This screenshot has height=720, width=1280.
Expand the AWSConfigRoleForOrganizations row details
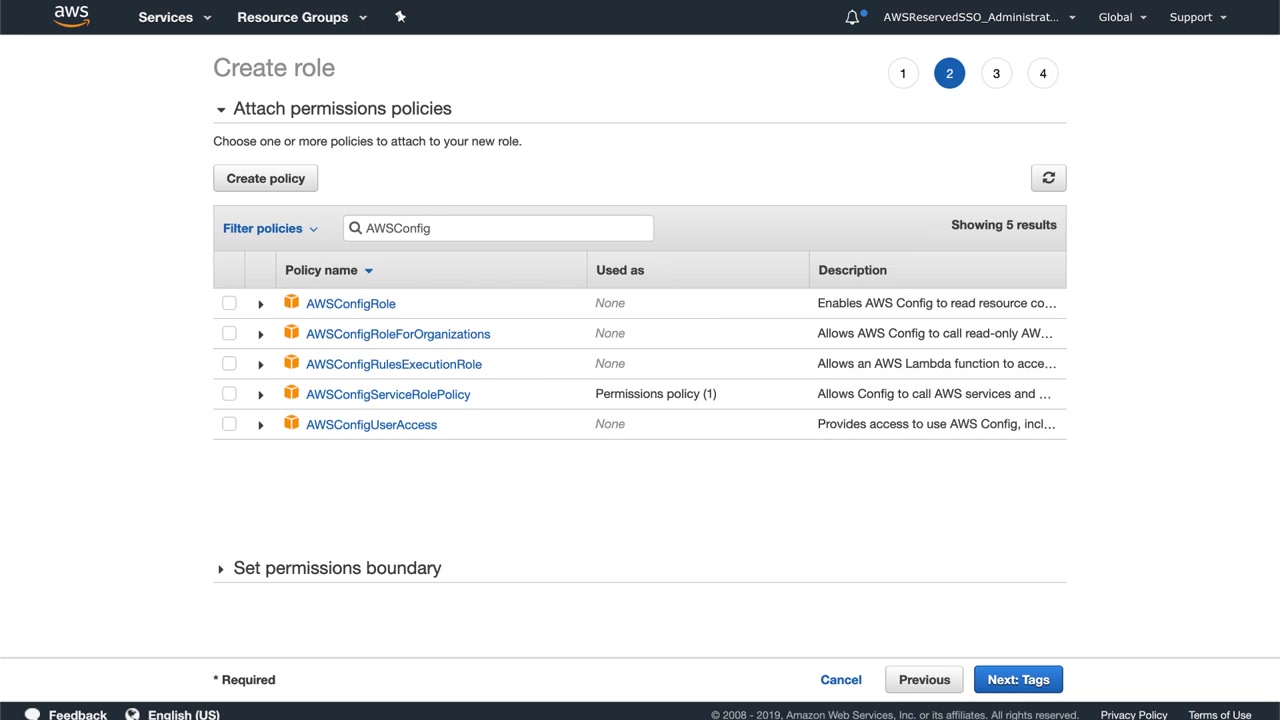click(260, 334)
